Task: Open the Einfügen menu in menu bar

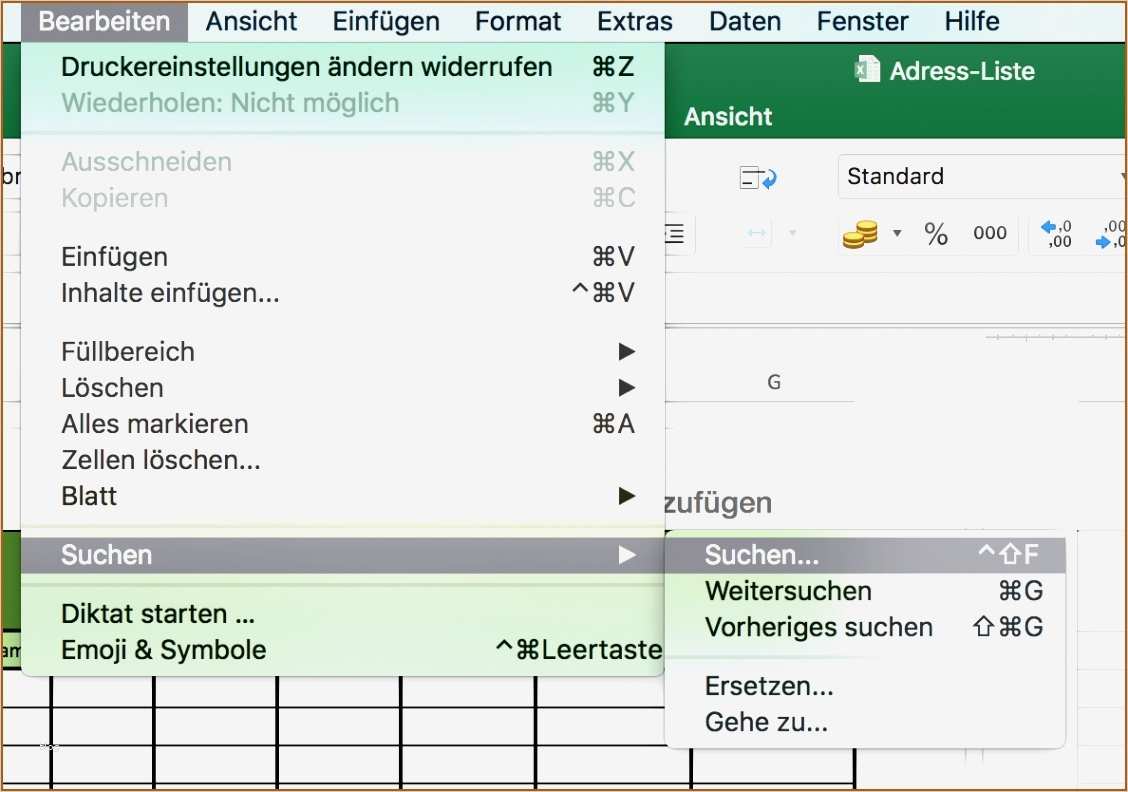Action: click(386, 22)
